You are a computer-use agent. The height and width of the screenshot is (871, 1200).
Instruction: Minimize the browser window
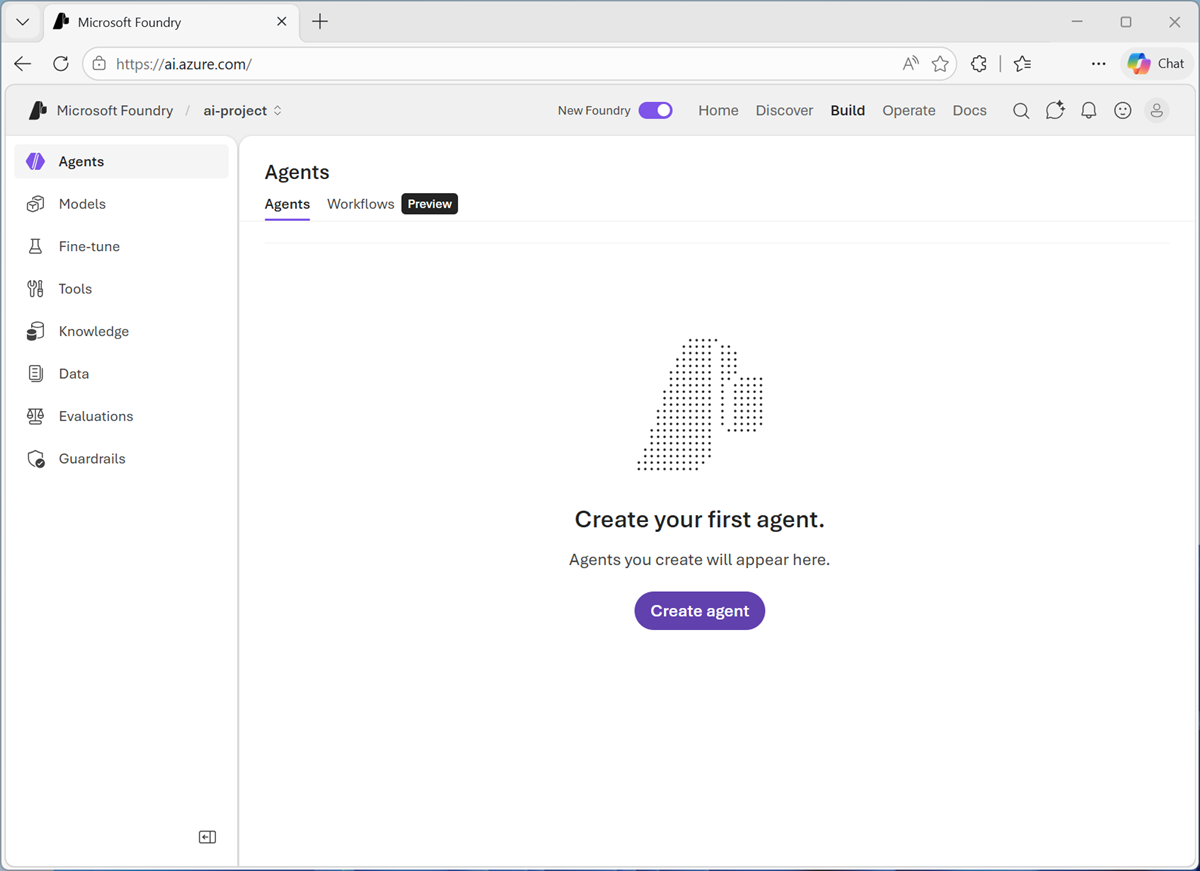tap(1077, 22)
